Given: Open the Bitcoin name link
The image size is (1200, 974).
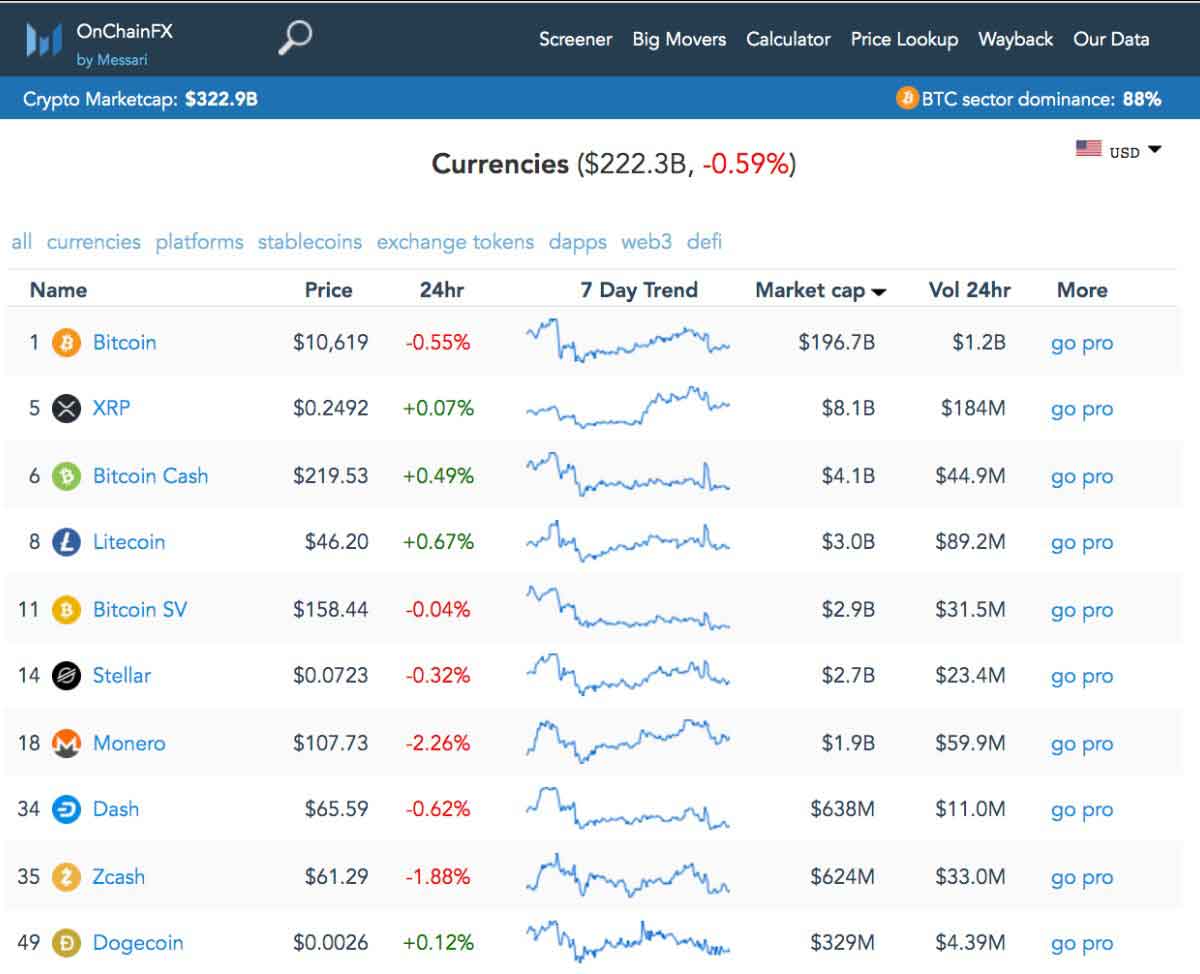Looking at the screenshot, I should coord(124,342).
